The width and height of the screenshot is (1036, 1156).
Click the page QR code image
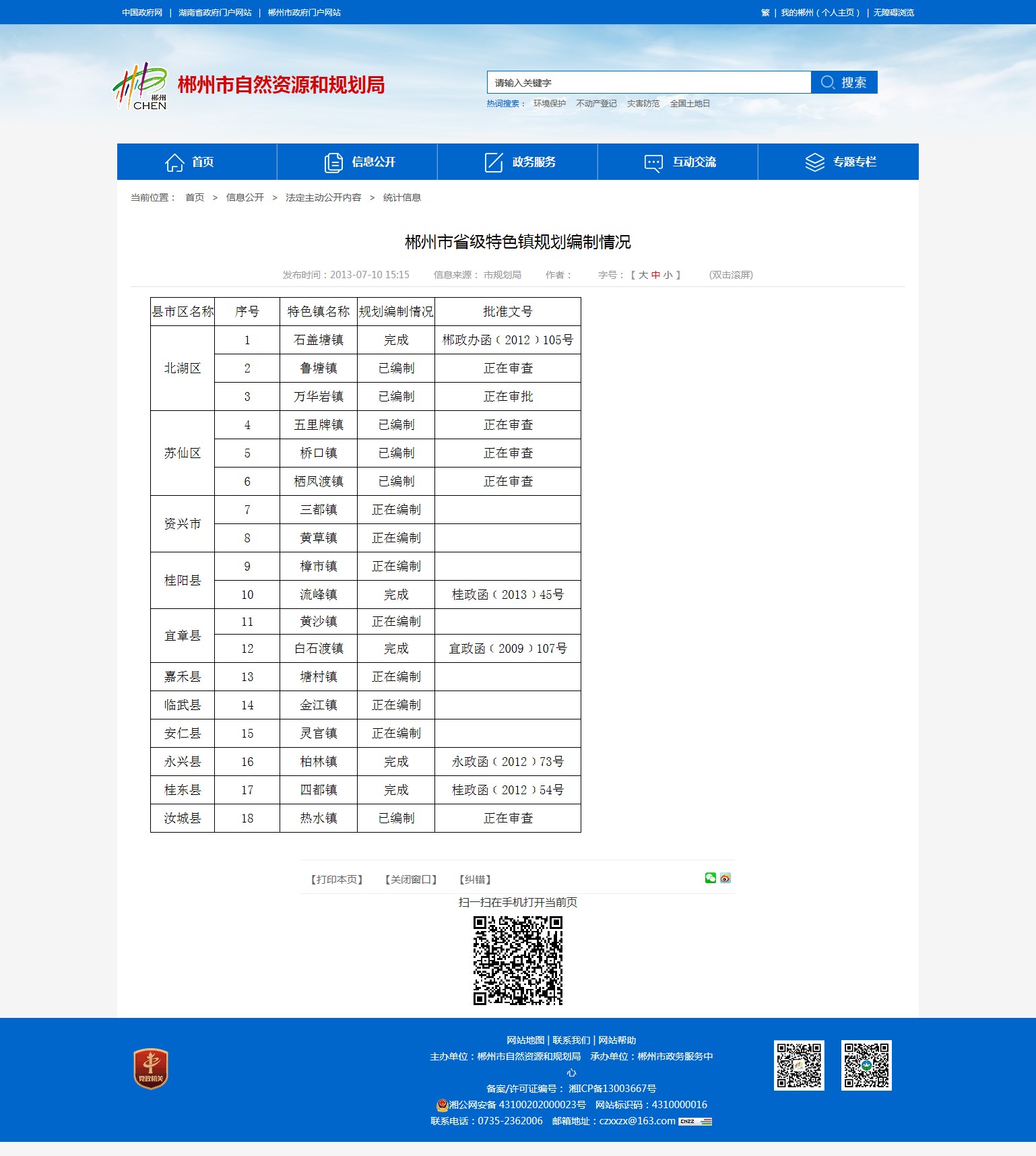pyautogui.click(x=518, y=961)
